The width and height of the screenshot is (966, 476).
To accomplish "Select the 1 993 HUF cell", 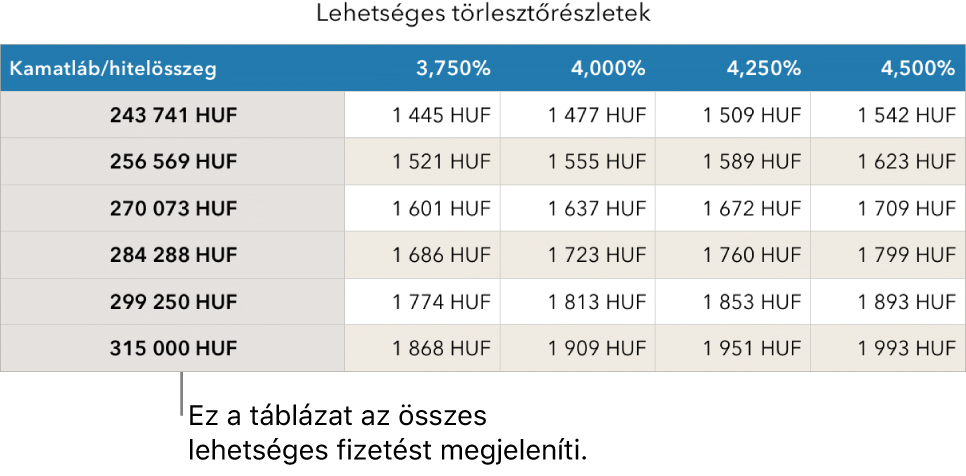I will click(x=888, y=348).
